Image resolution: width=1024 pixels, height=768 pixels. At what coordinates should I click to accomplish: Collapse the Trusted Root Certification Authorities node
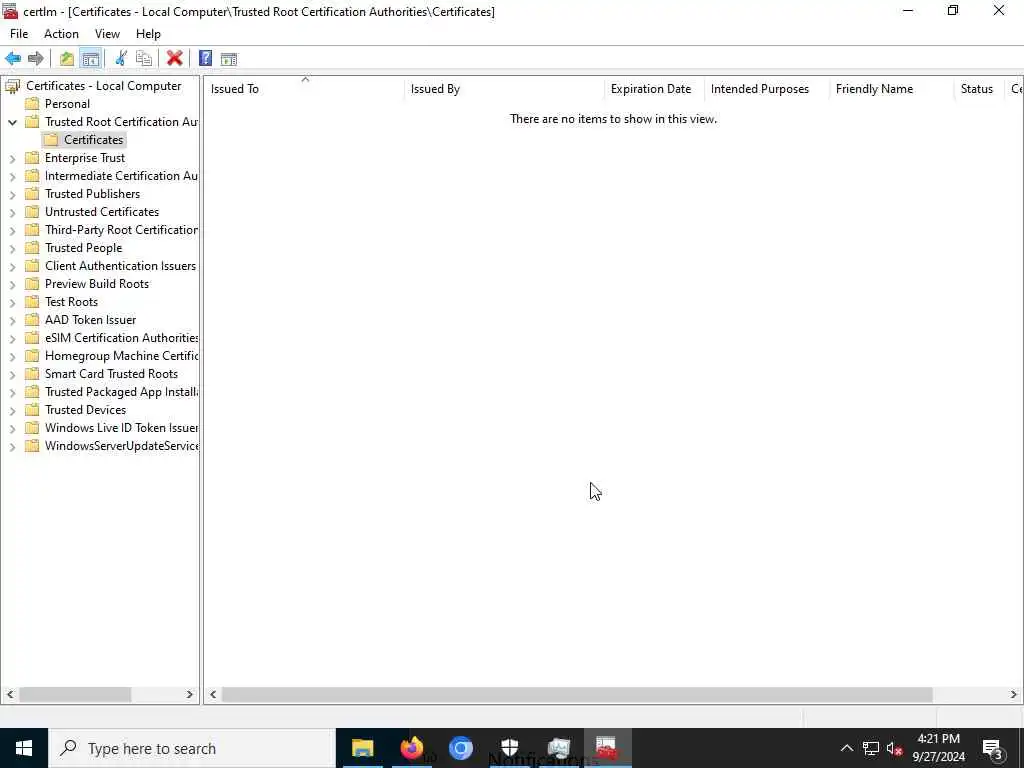click(x=12, y=122)
